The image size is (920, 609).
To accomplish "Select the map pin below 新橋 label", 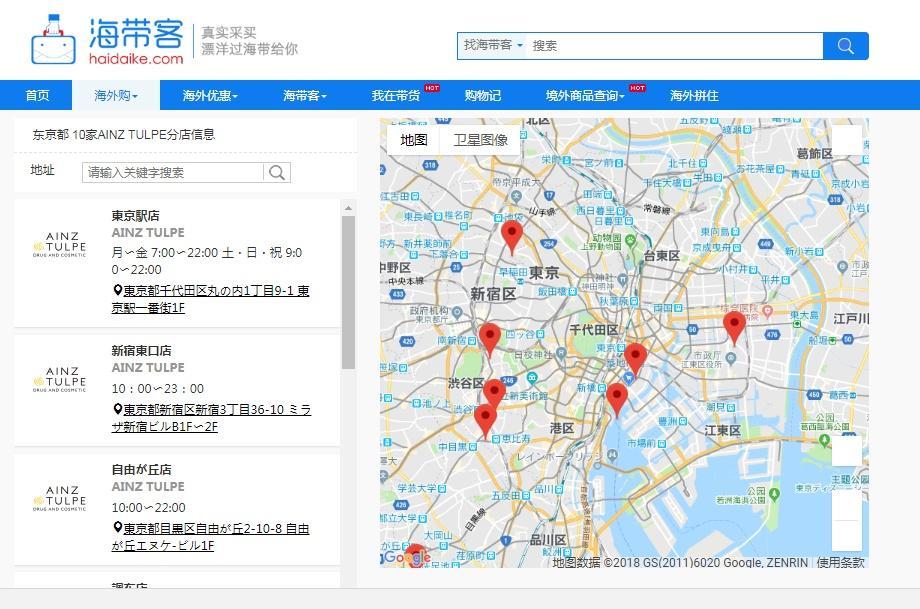I will click(617, 400).
